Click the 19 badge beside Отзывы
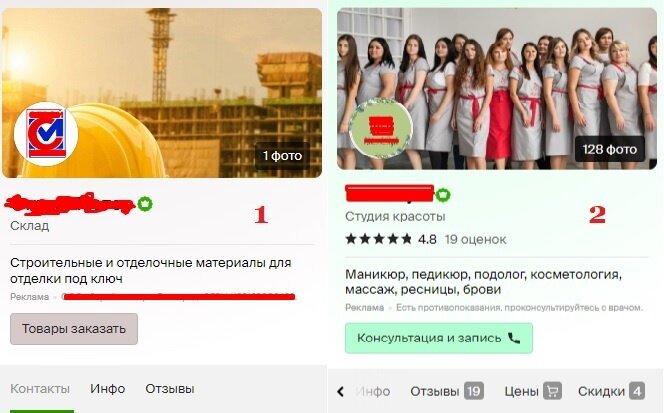 click(x=473, y=391)
